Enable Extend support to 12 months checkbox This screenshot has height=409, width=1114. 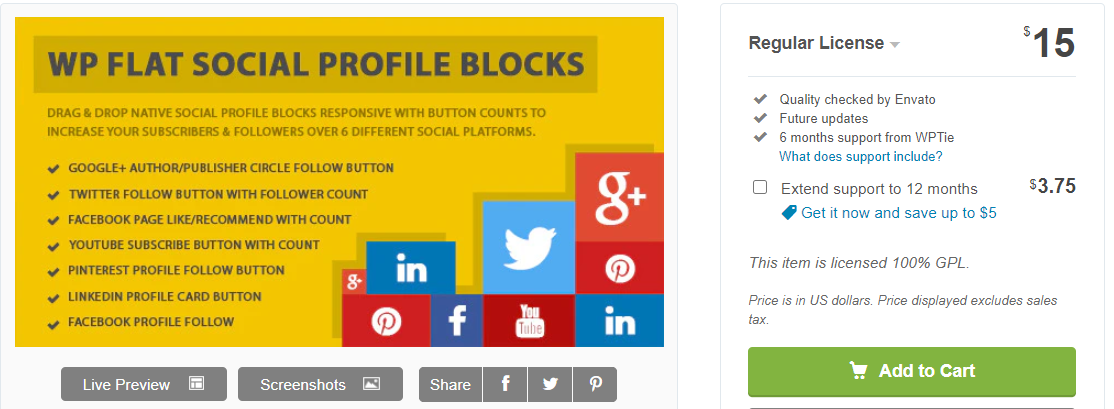click(760, 187)
